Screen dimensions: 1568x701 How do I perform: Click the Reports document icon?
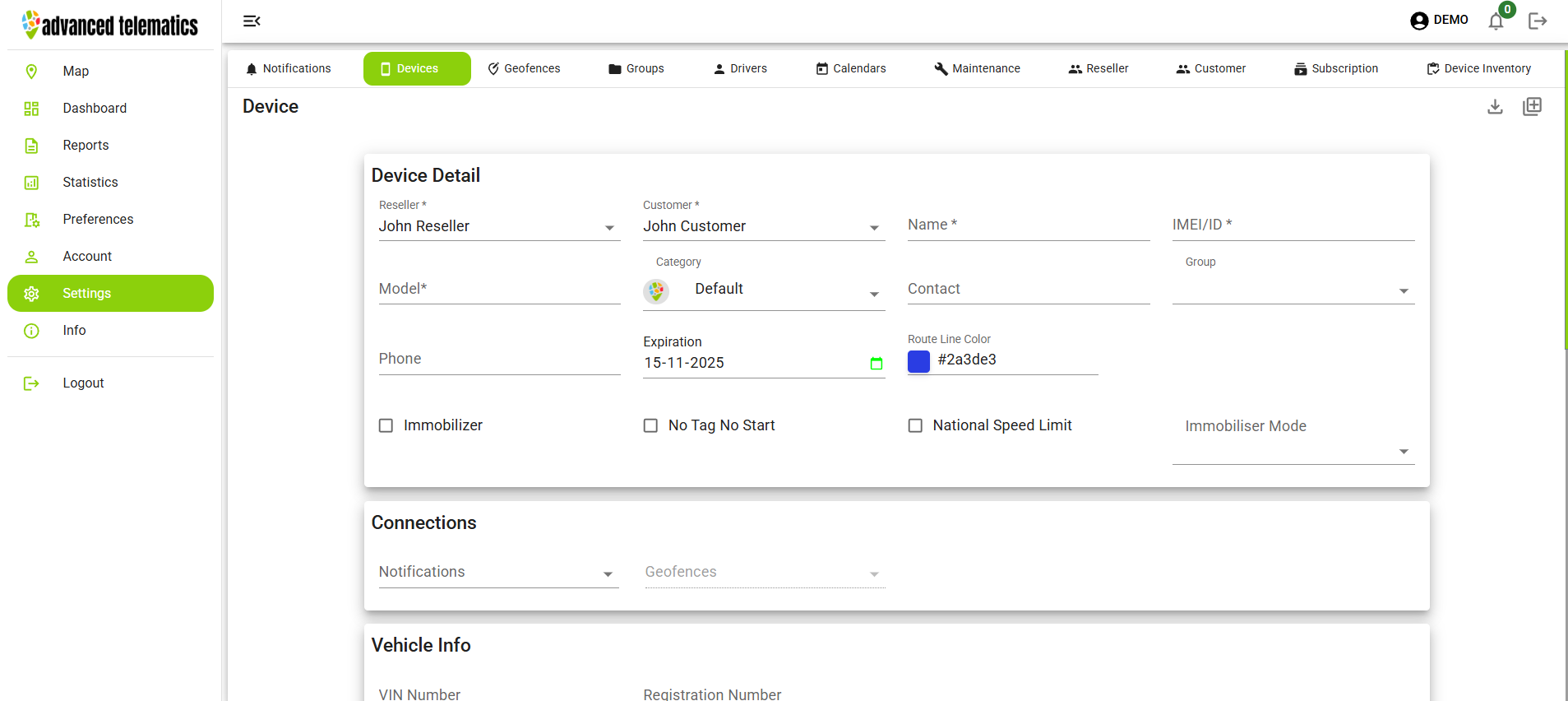[31, 146]
